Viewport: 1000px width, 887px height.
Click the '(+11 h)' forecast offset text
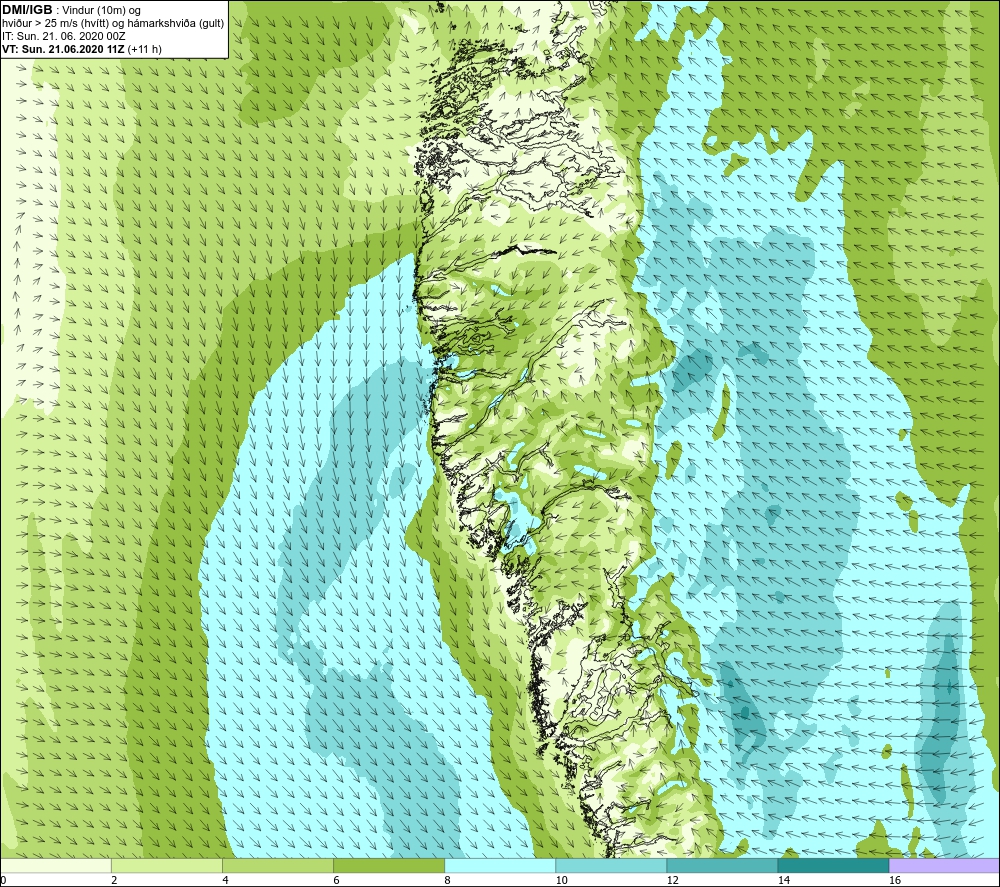(145, 49)
